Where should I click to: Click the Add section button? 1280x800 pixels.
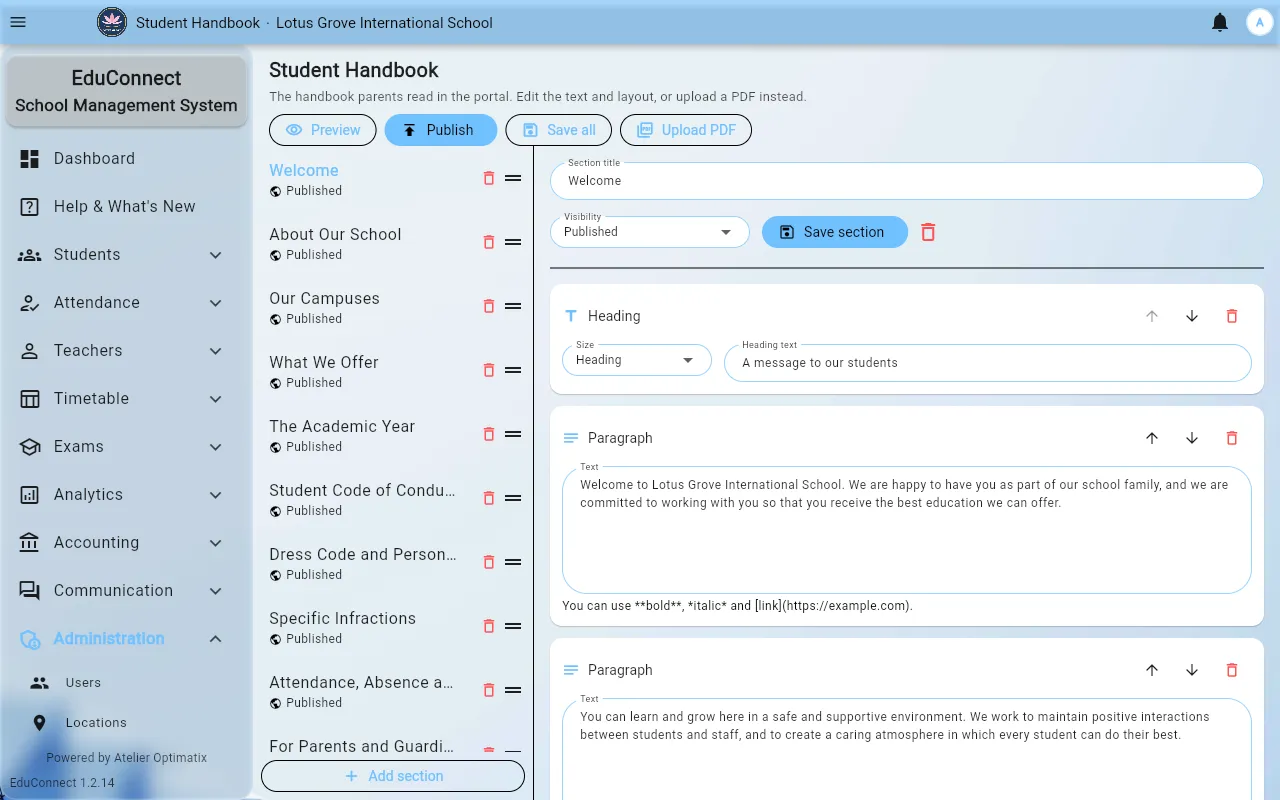(393, 776)
